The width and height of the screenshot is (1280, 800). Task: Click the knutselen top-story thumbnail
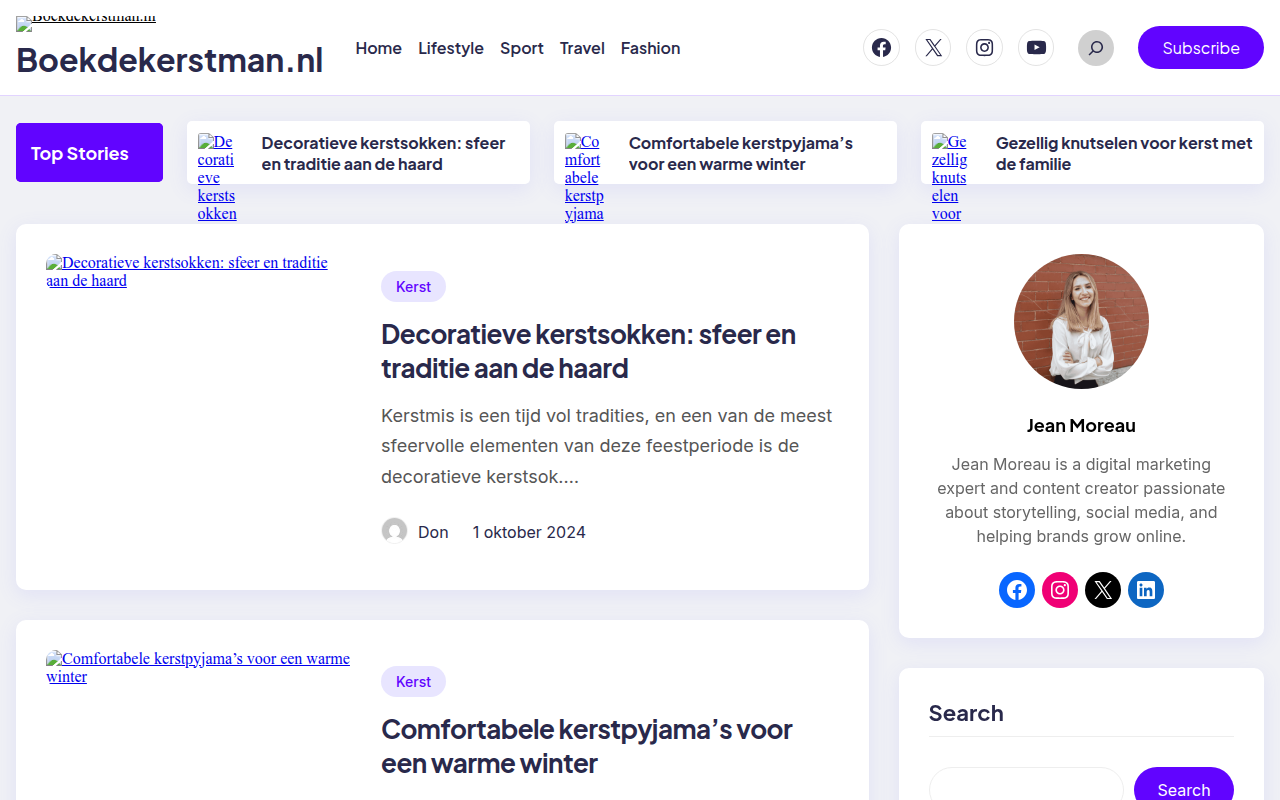(x=949, y=177)
